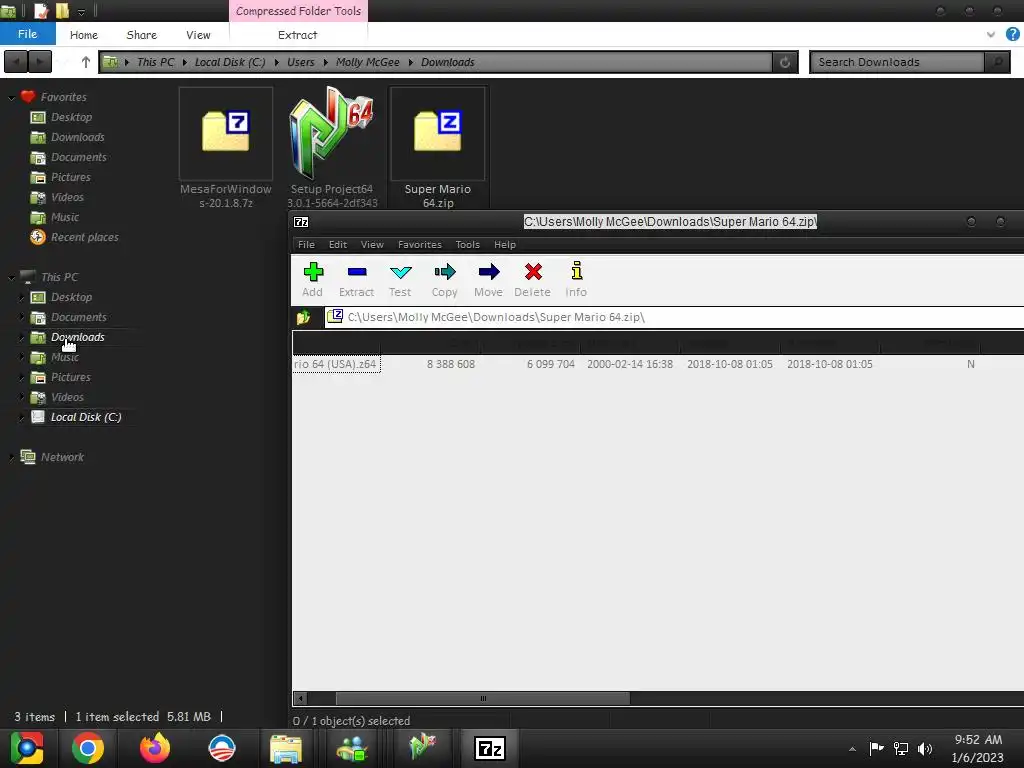This screenshot has height=768, width=1024.
Task: Expand Documents under This PC
Action: point(22,317)
